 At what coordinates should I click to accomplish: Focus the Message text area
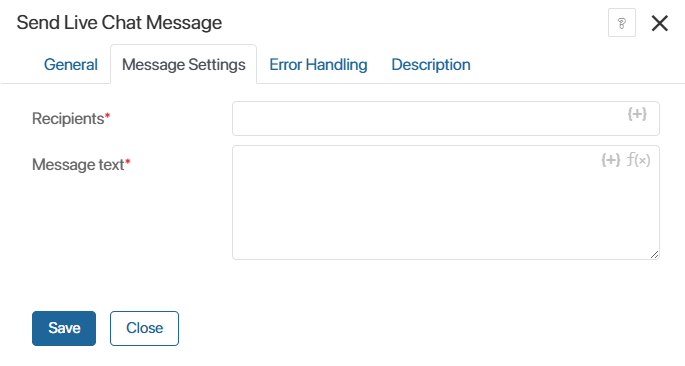tap(446, 203)
